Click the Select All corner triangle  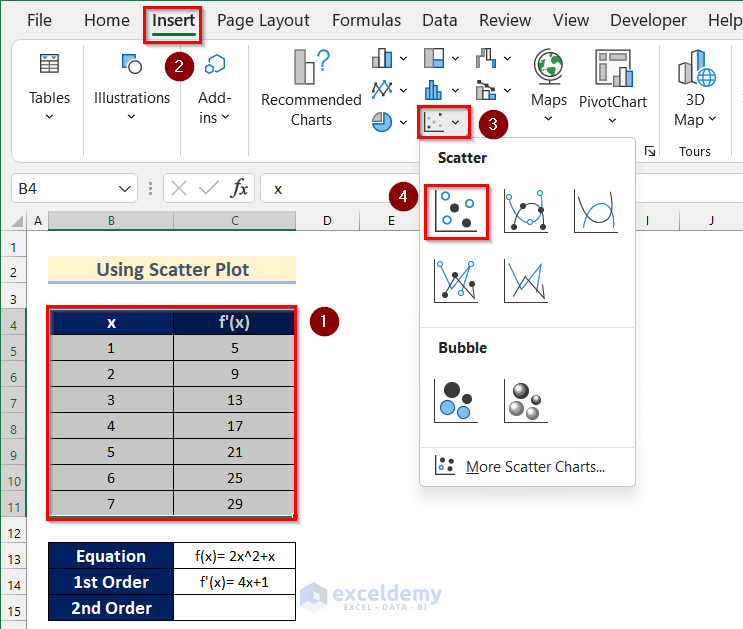17,221
